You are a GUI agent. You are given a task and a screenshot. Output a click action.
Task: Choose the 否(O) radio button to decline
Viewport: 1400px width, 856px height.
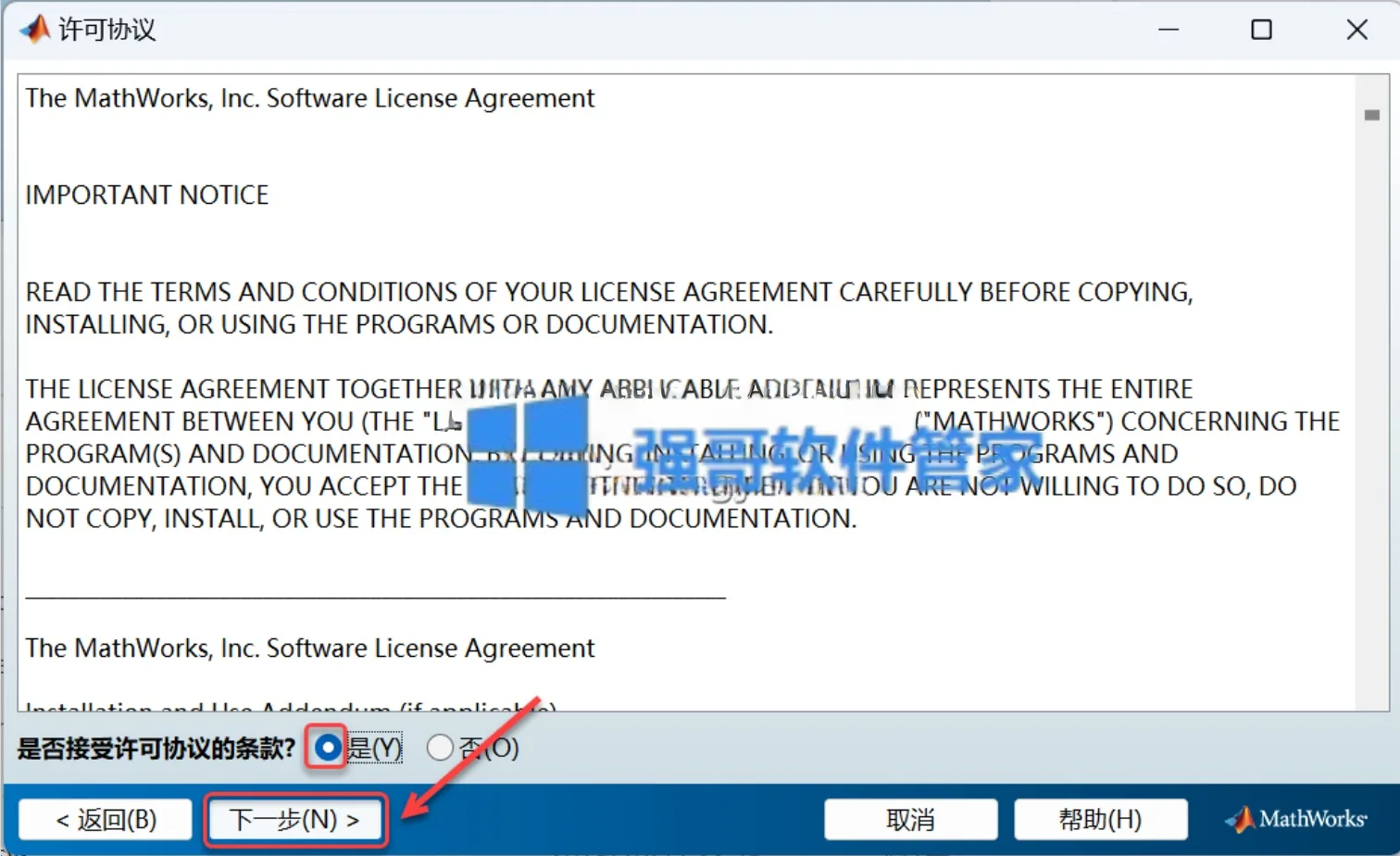[440, 748]
